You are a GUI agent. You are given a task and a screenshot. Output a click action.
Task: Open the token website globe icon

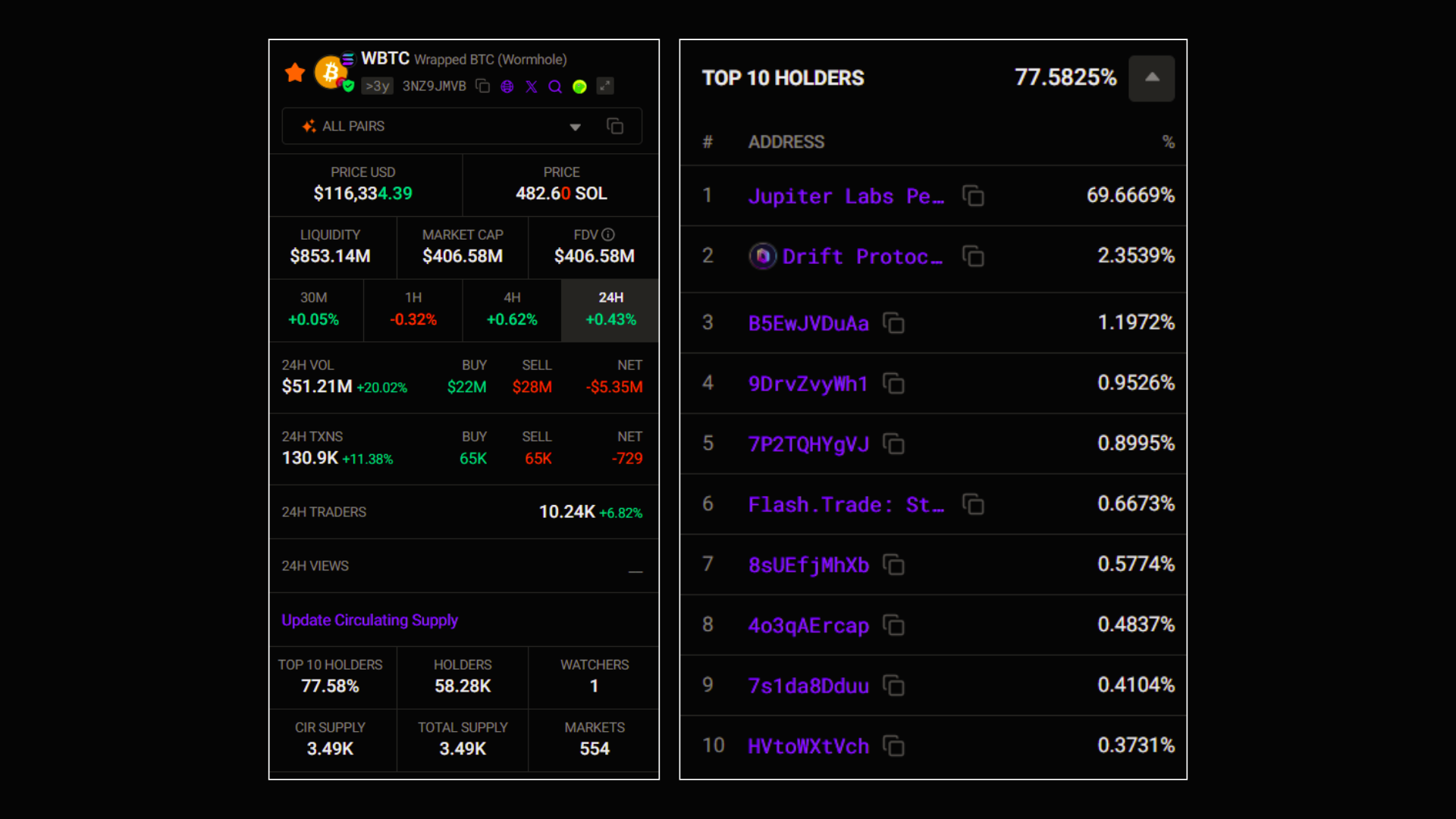click(507, 86)
